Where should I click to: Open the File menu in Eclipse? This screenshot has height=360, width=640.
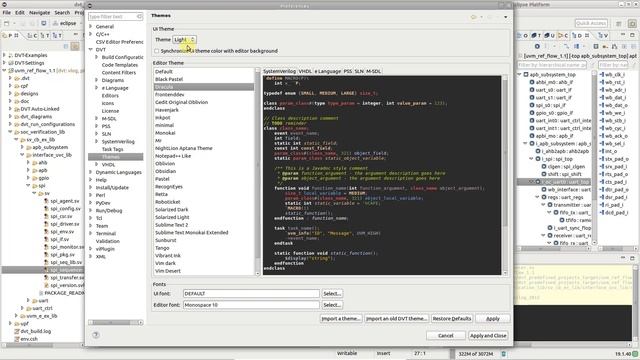pos(7,13)
